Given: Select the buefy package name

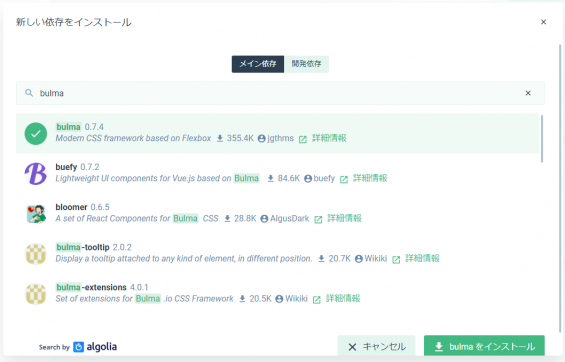Looking at the screenshot, I should [66, 167].
